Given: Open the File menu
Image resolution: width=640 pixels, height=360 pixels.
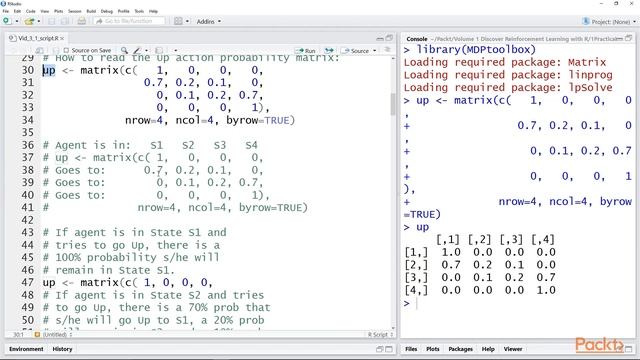Looking at the screenshot, I should click(6, 11).
